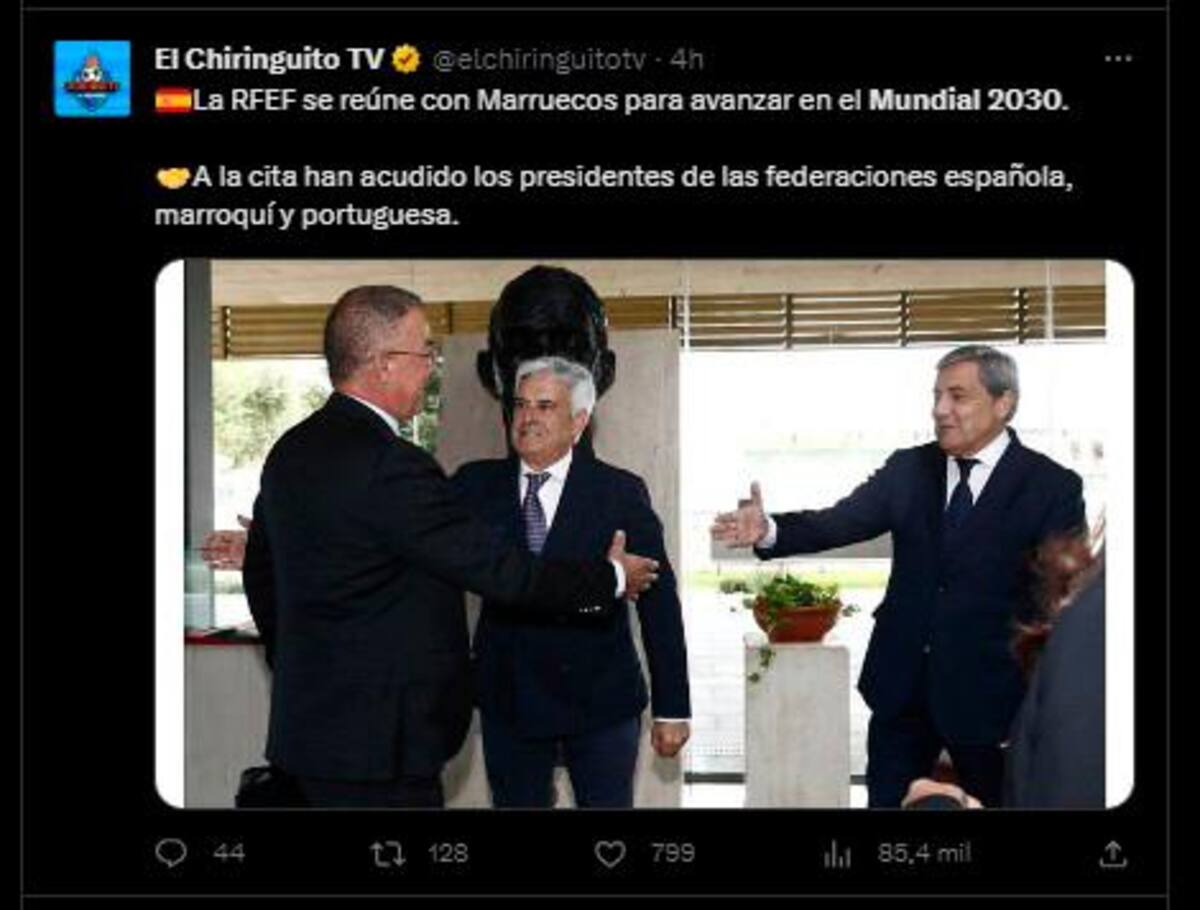Viewport: 1200px width, 910px height.
Task: Click the El Chiringuito TV account name
Action: click(268, 60)
